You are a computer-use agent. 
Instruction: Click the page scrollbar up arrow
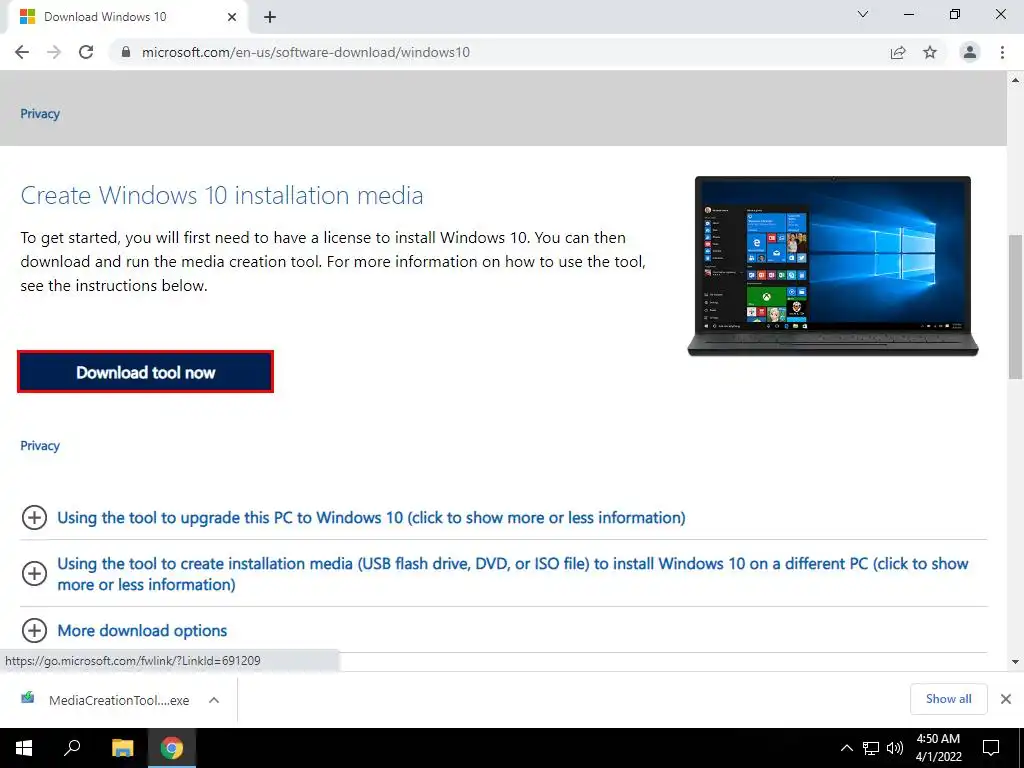pyautogui.click(x=1016, y=80)
